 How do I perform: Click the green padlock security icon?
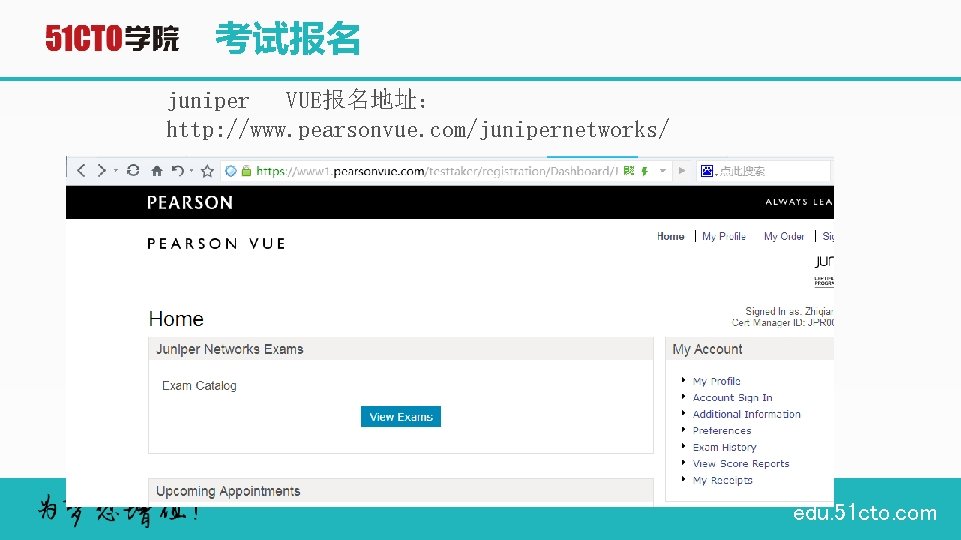[x=246, y=171]
